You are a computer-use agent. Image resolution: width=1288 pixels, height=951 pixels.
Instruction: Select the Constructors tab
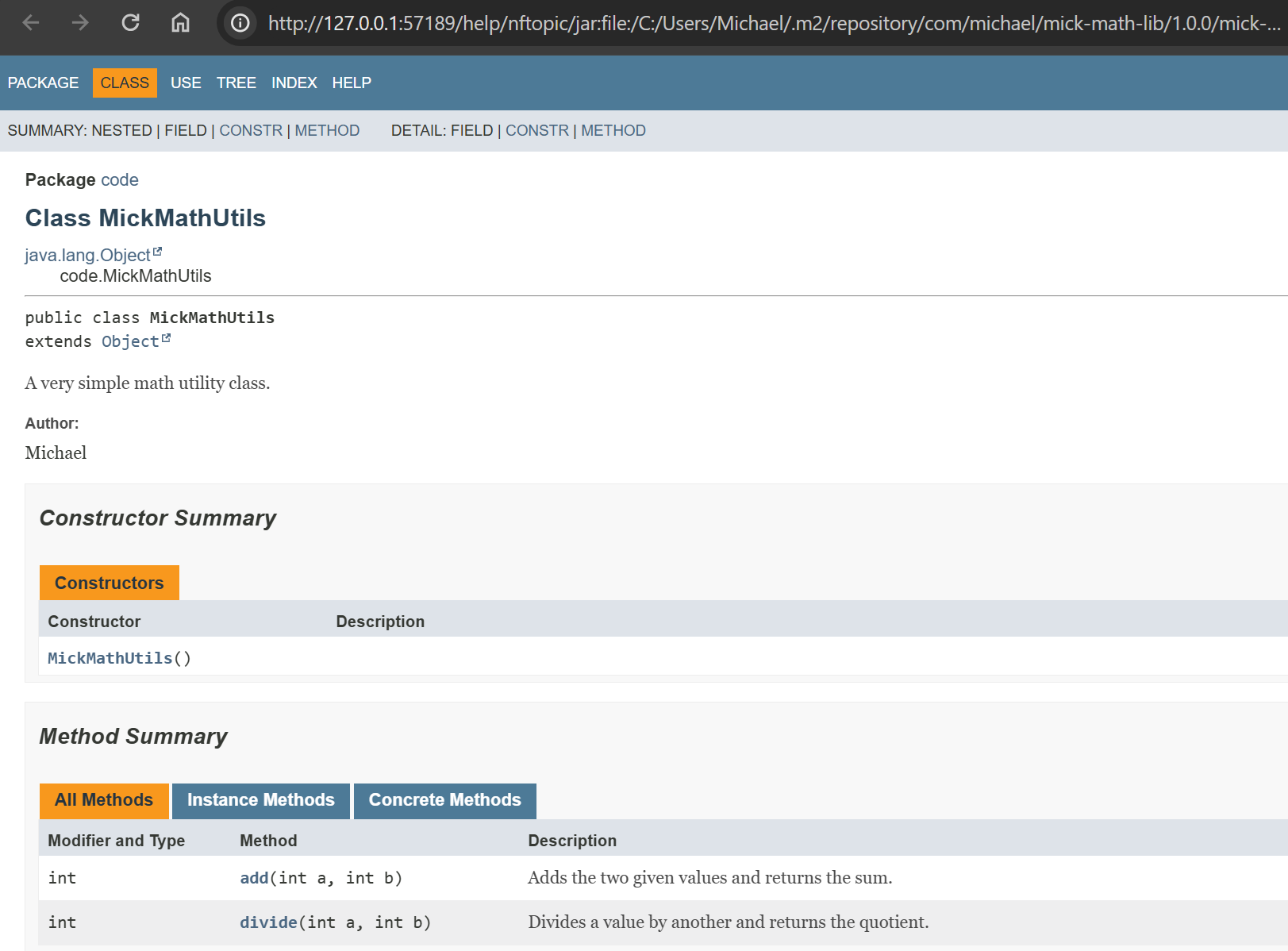point(110,583)
